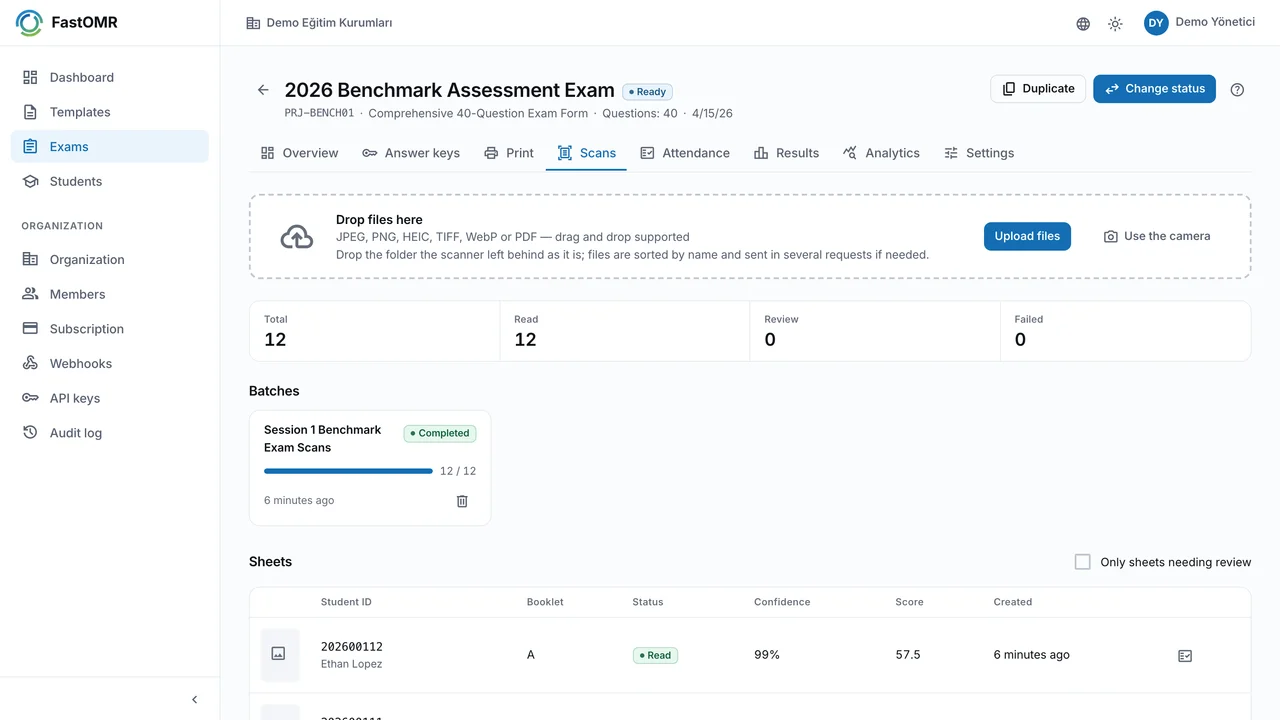
Task: Click the Score column header
Action: [909, 602]
